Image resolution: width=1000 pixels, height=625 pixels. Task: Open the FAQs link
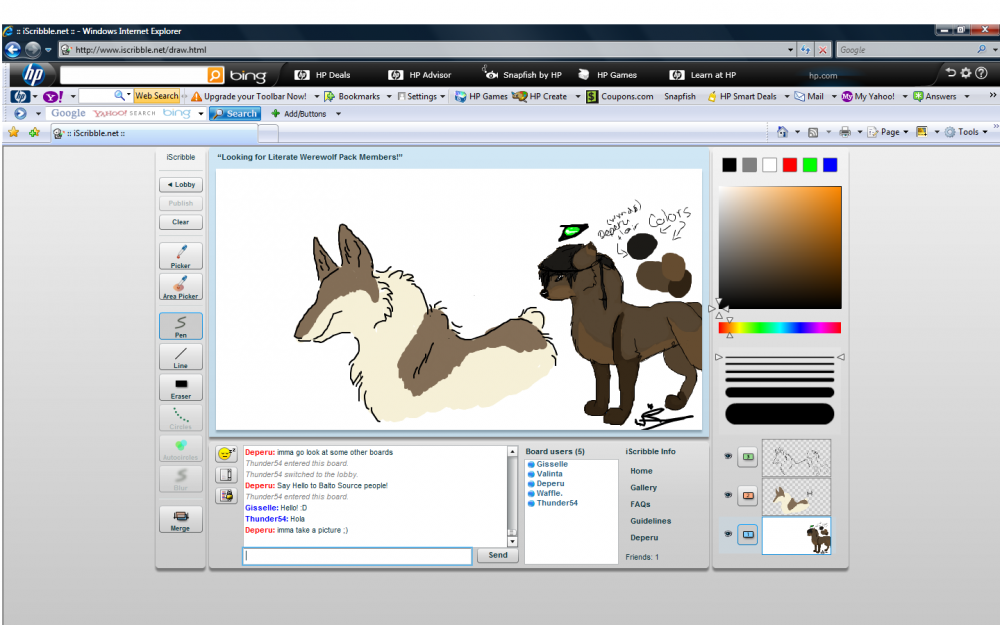click(640, 504)
